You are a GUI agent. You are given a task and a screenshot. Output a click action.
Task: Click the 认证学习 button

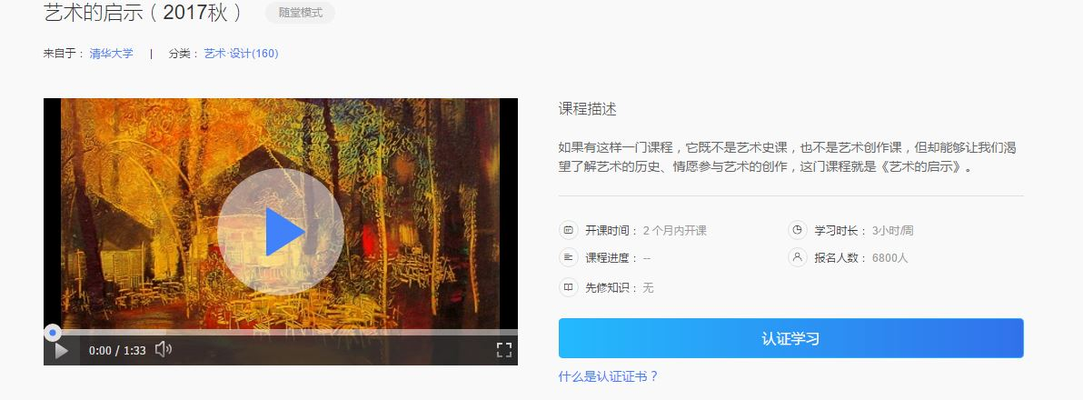click(x=791, y=339)
